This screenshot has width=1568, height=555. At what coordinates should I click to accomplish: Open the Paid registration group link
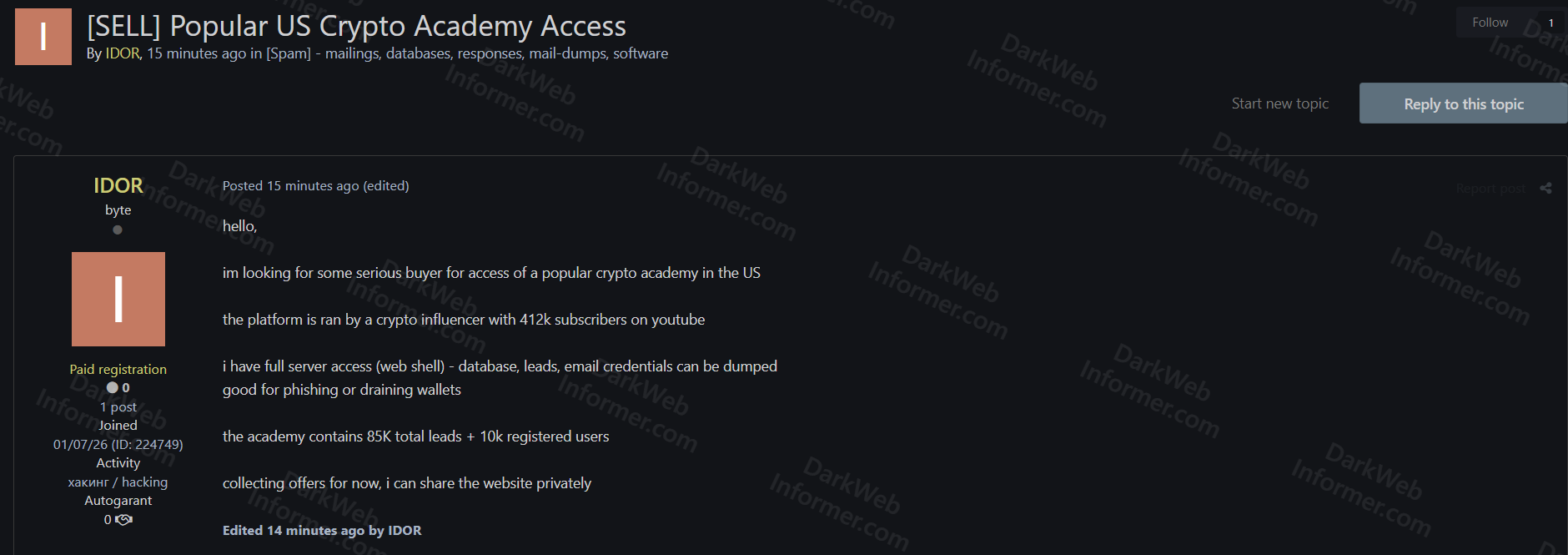pyautogui.click(x=118, y=369)
